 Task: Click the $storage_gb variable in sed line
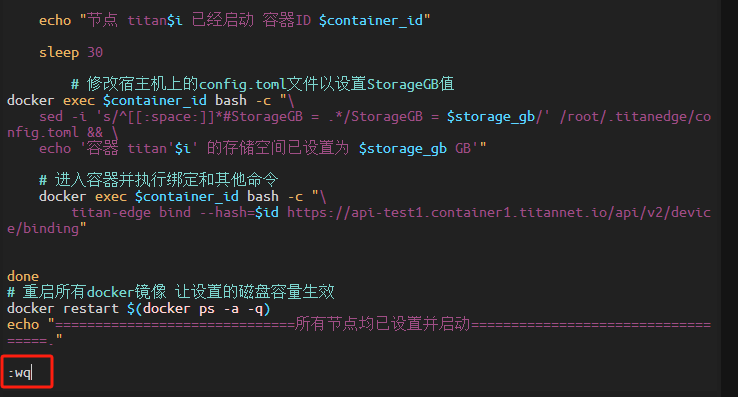(490, 116)
